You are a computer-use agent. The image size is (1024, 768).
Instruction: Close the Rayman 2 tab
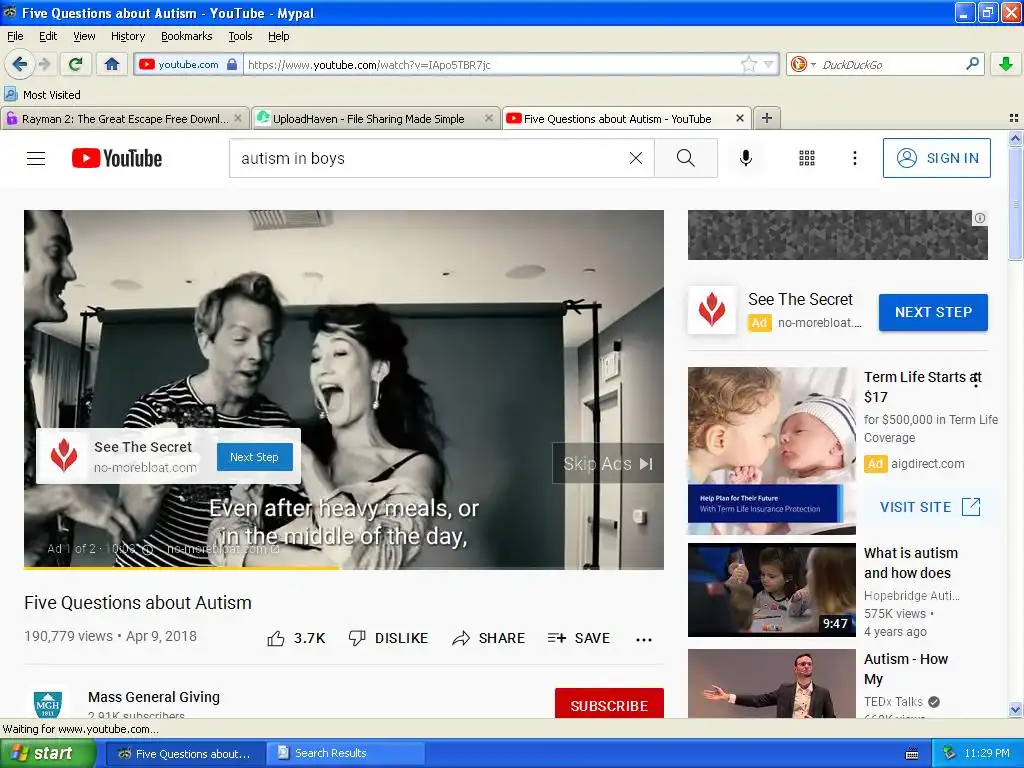tap(238, 118)
